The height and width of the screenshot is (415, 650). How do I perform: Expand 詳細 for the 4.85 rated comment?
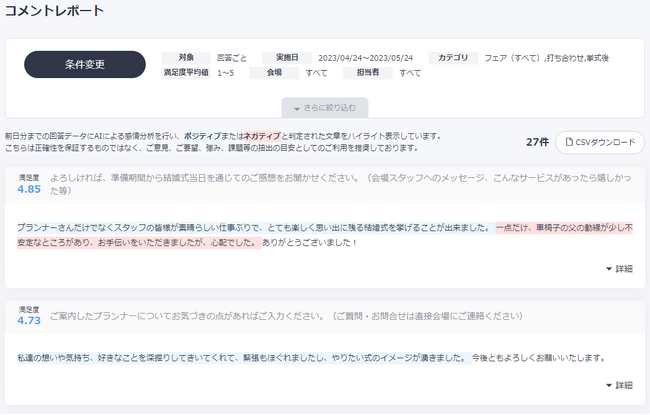[x=619, y=268]
